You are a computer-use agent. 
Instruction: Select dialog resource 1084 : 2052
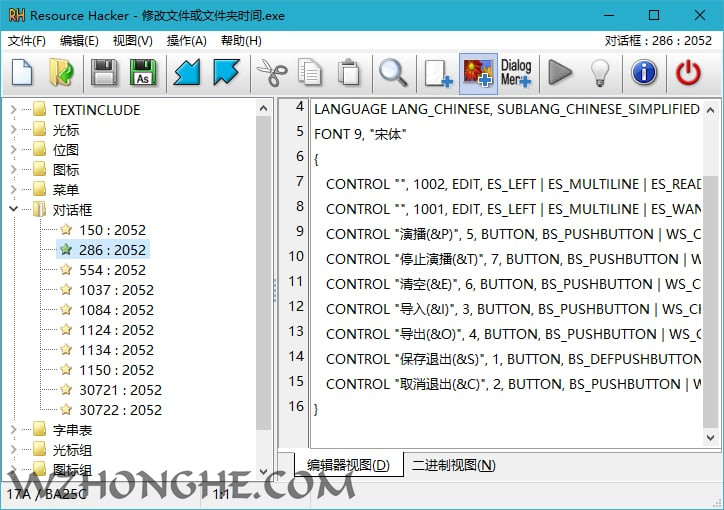tap(116, 310)
